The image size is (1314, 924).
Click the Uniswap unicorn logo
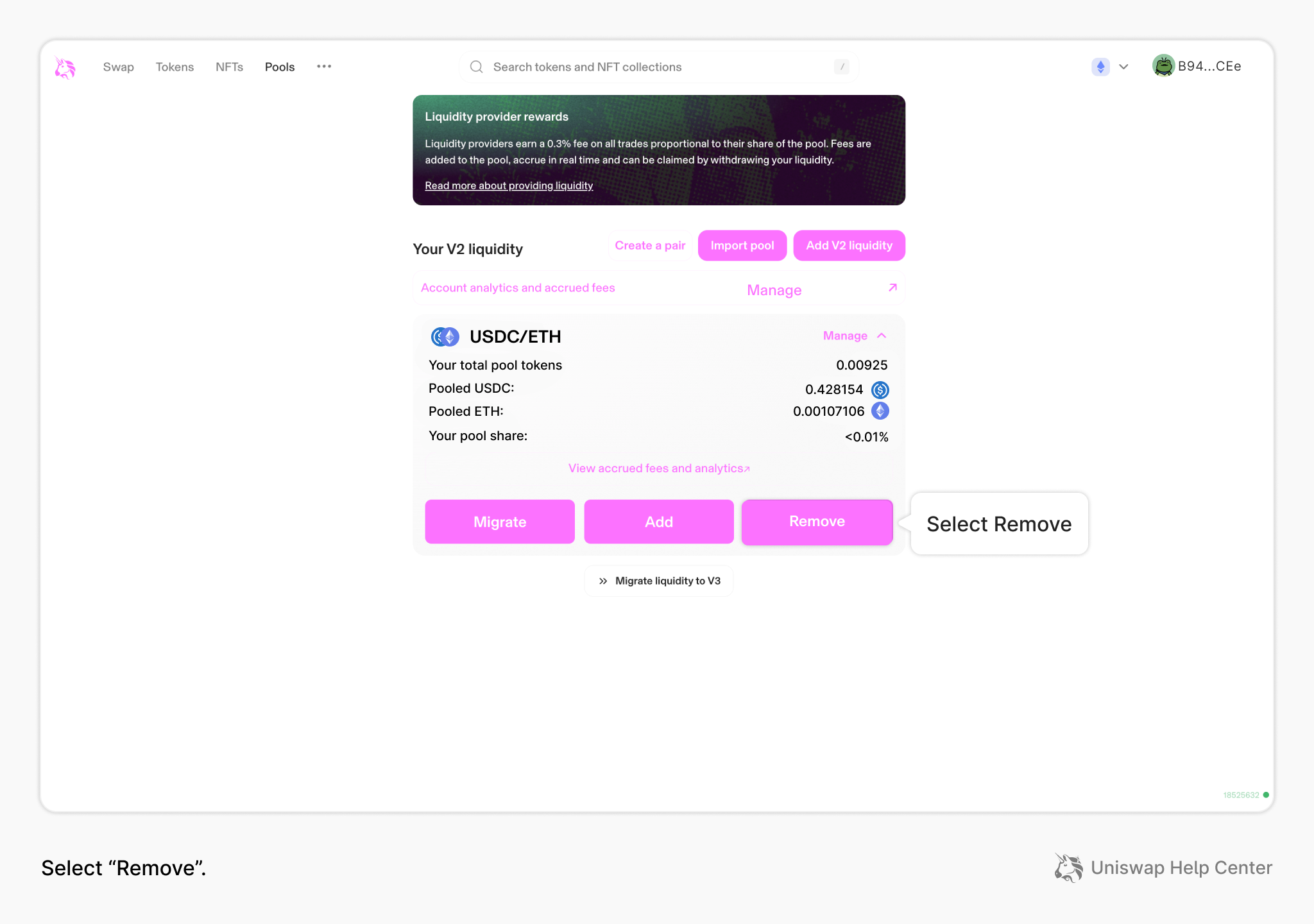(x=65, y=67)
